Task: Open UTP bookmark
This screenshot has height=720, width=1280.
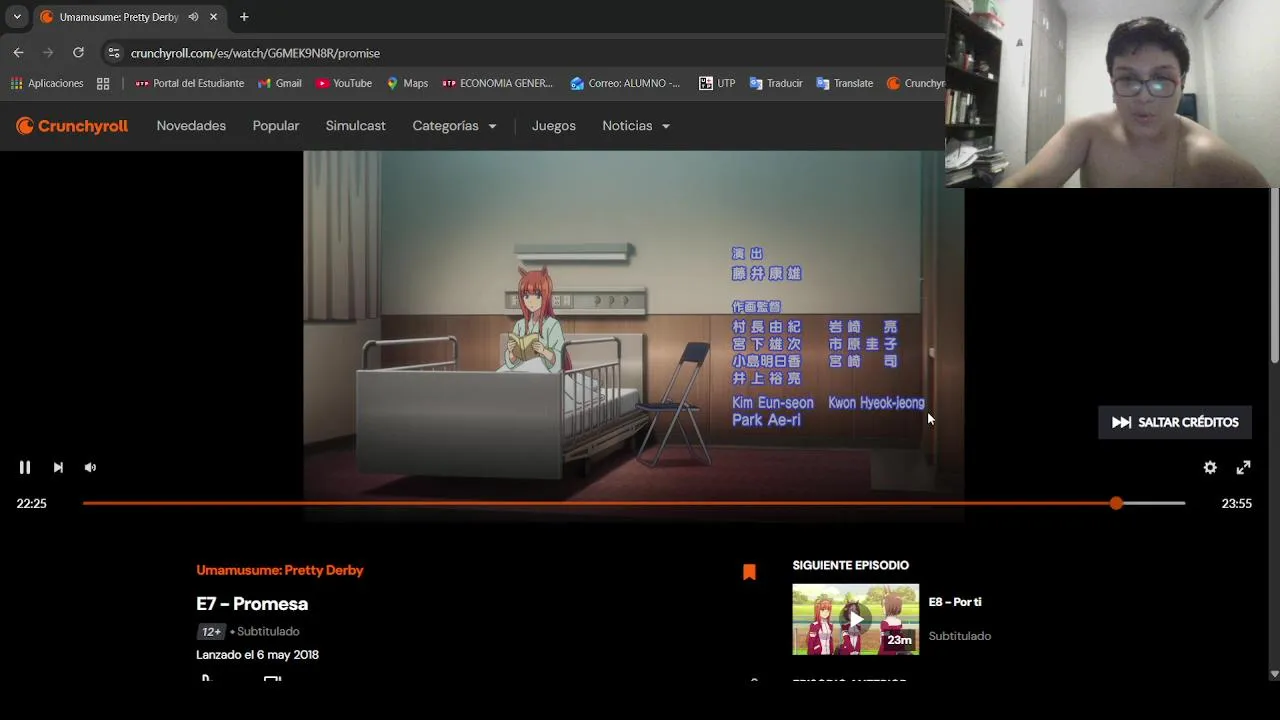Action: pyautogui.click(x=717, y=83)
